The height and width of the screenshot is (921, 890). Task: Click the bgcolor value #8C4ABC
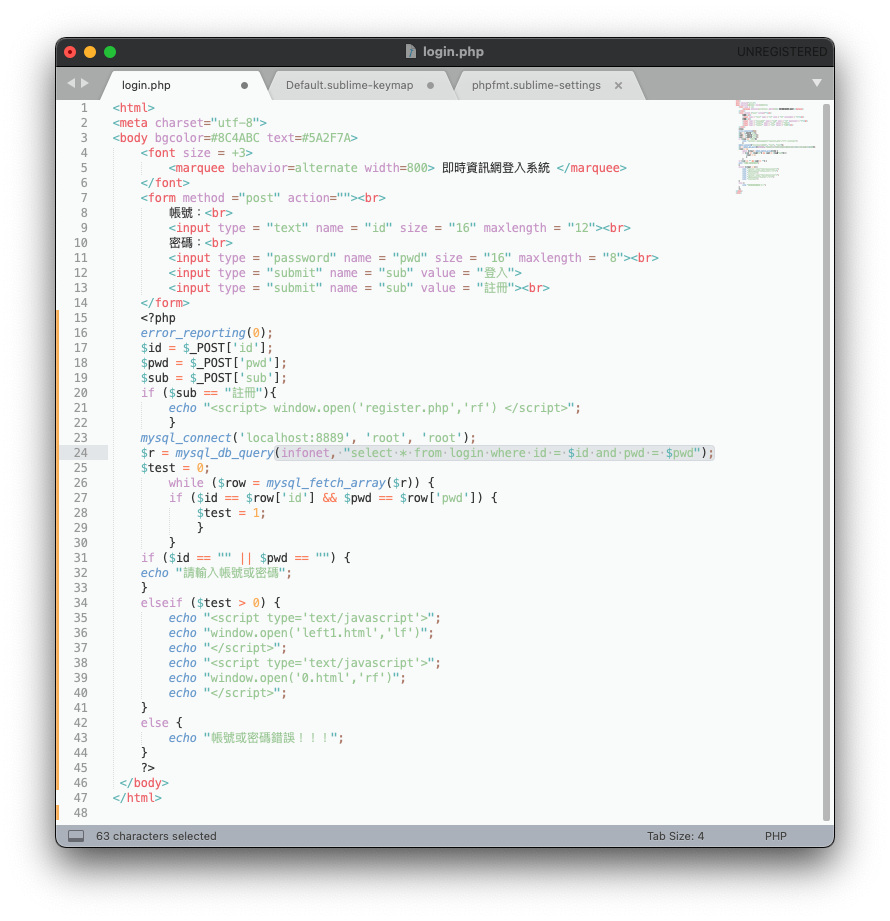pyautogui.click(x=235, y=138)
